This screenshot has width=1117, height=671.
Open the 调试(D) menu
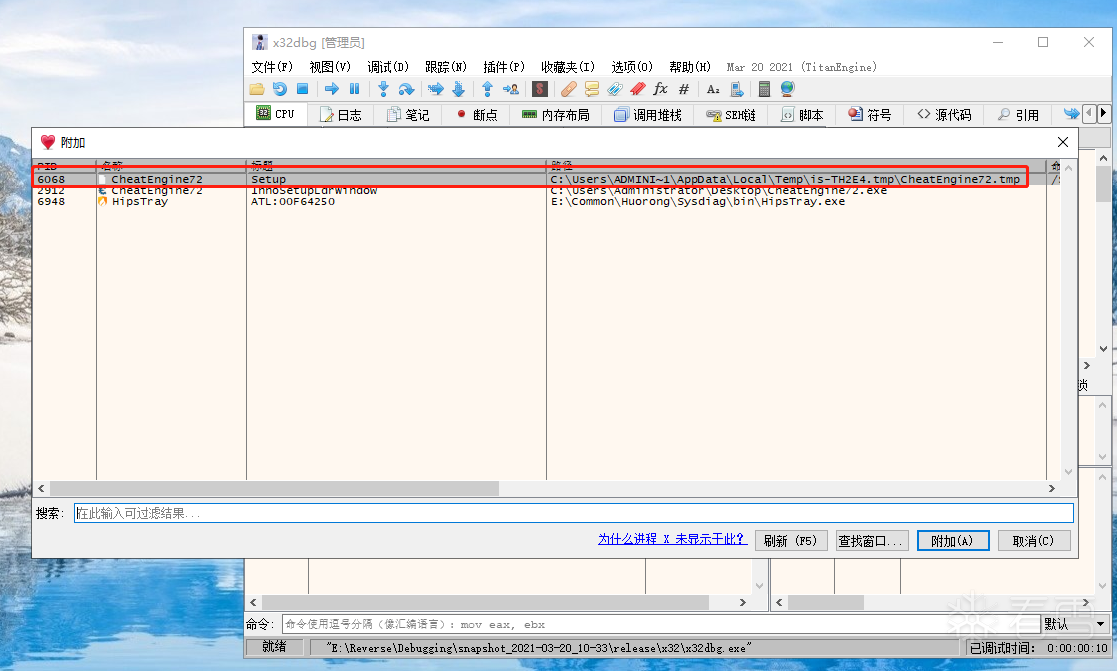tap(388, 67)
